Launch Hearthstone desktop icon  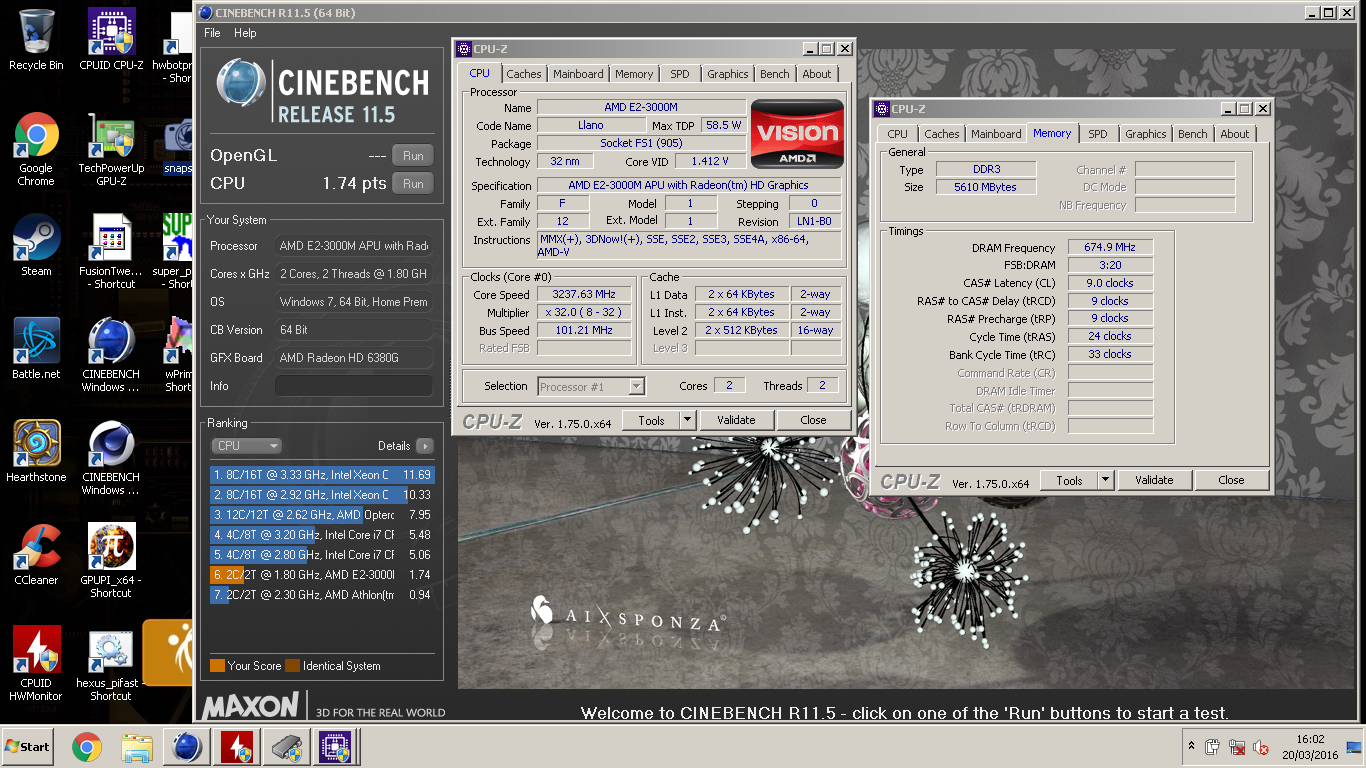coord(36,451)
